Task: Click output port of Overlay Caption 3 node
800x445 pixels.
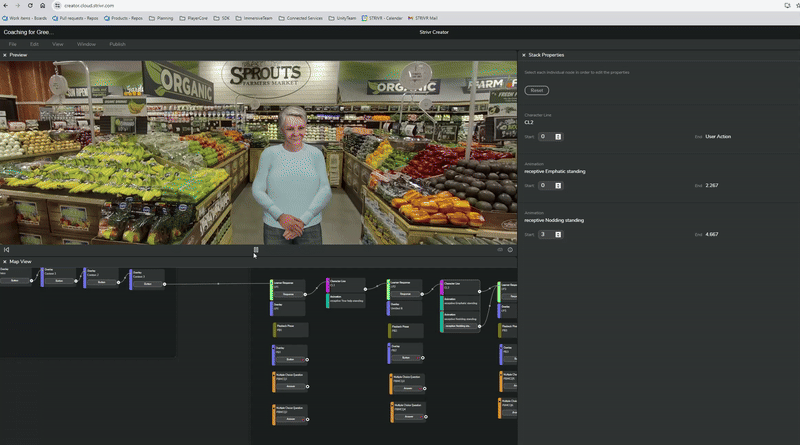Action: (164, 284)
